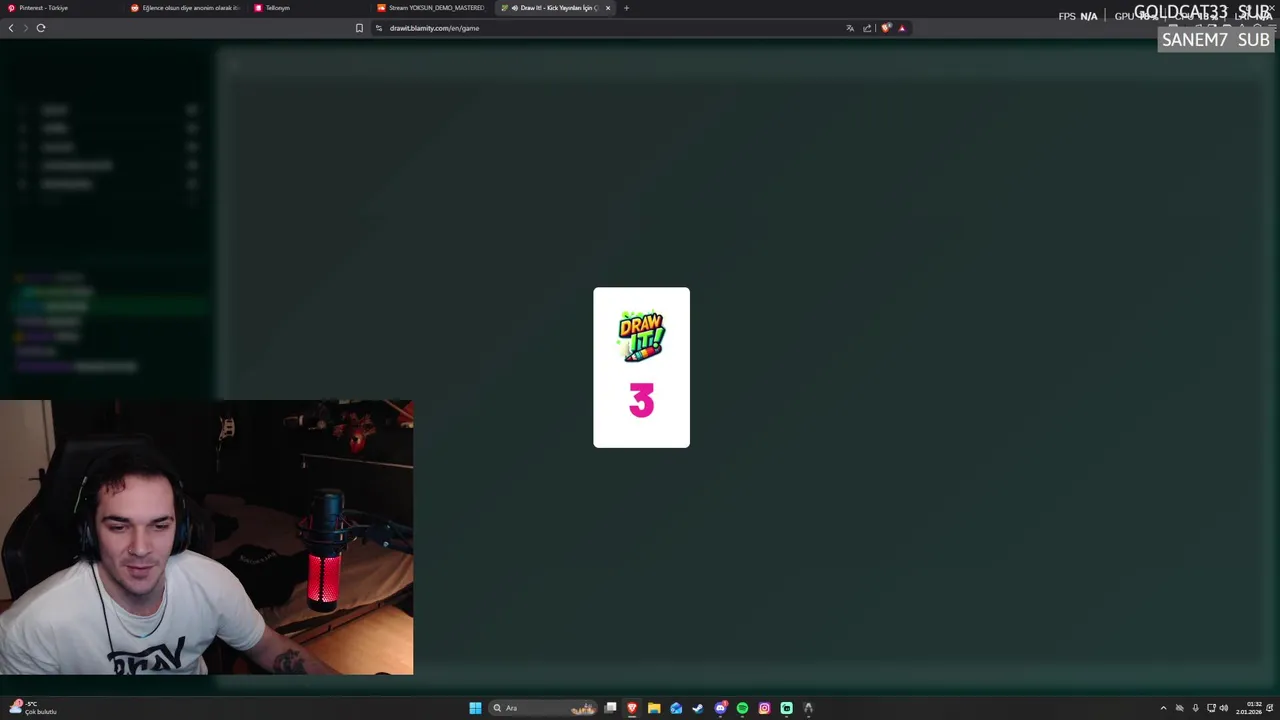The image size is (1280, 720).
Task: Click the microphone tray icon
Action: point(1195,708)
